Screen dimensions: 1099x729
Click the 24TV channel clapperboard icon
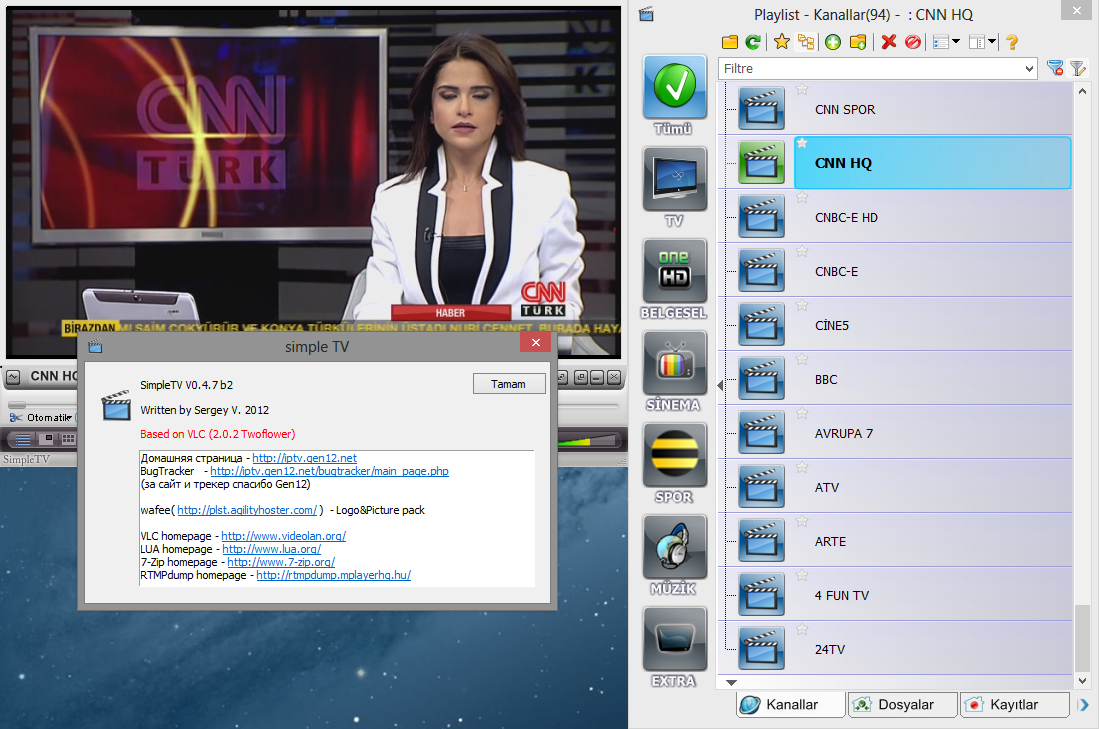pos(761,648)
